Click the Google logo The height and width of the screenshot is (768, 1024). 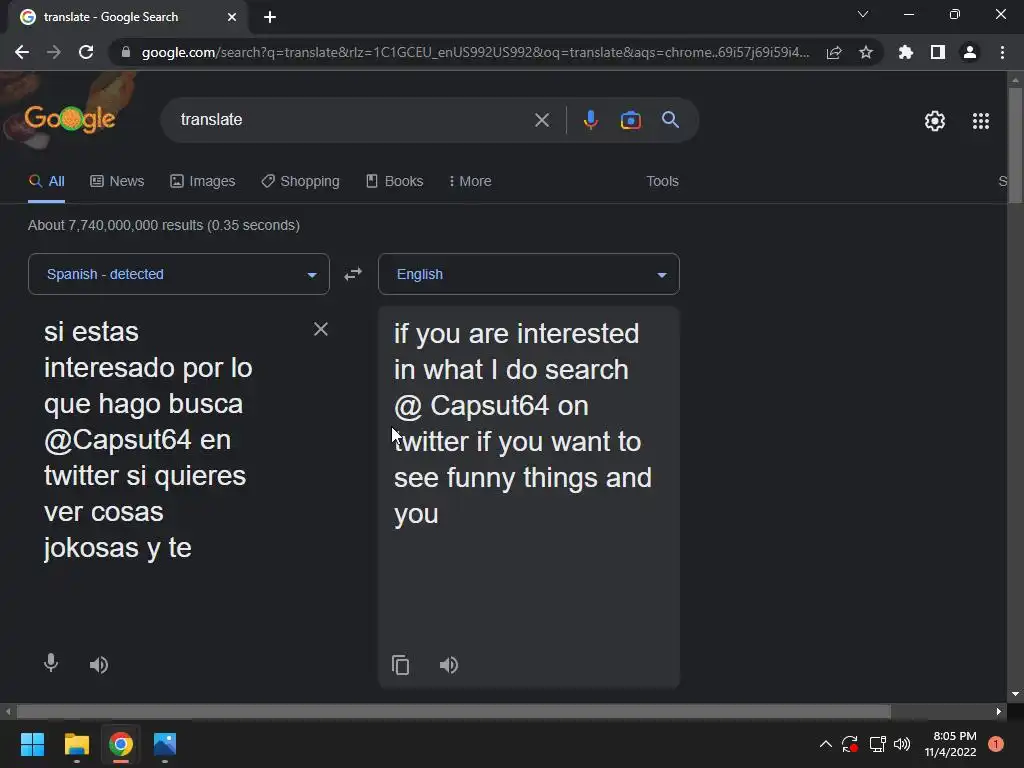coord(70,119)
